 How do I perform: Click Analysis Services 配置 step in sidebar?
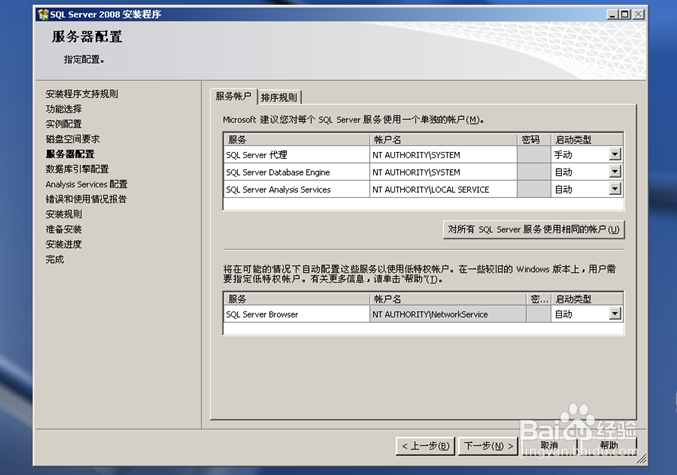tap(86, 184)
